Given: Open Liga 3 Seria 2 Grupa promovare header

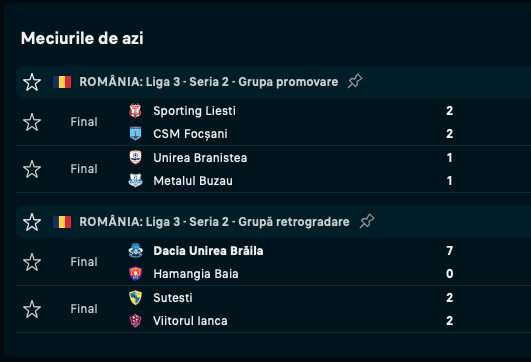Looking at the screenshot, I should pos(209,82).
